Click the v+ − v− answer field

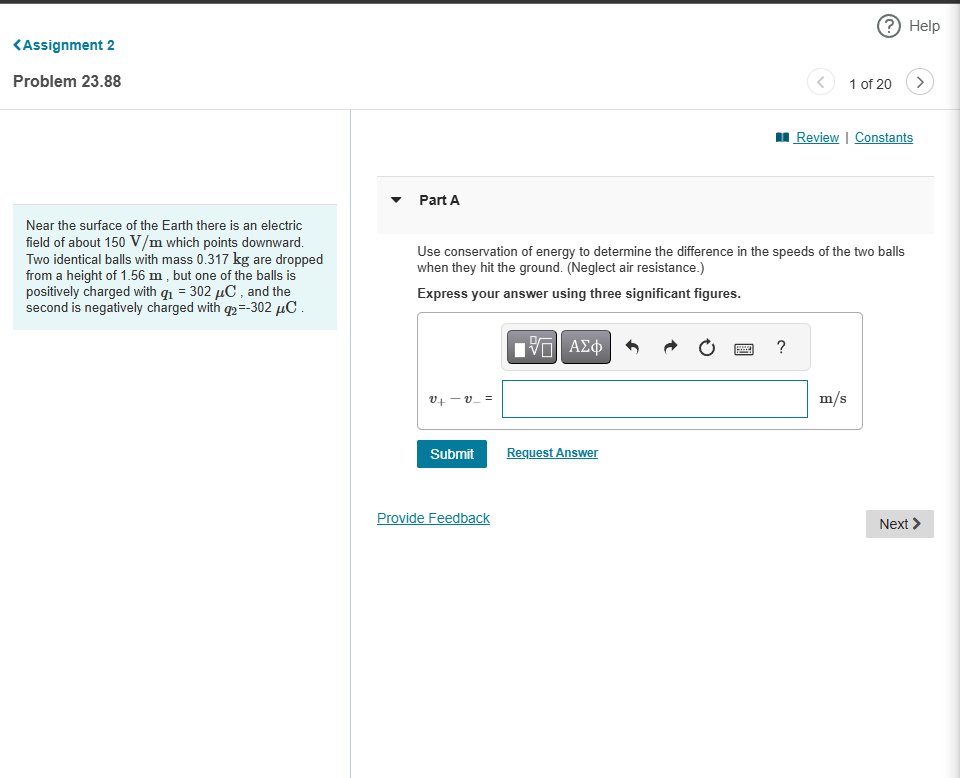pos(654,399)
